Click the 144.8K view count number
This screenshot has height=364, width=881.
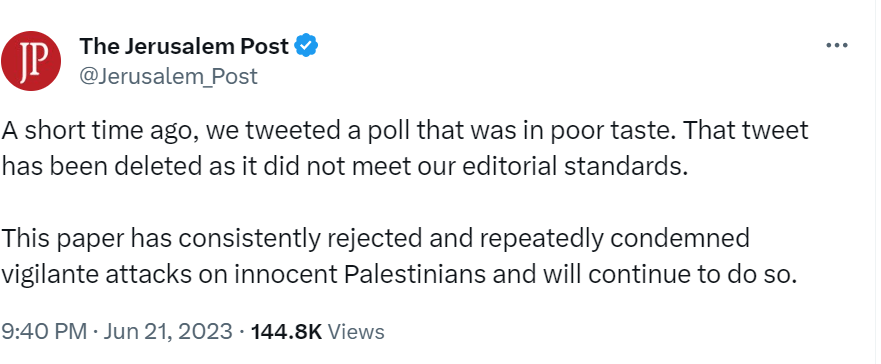[x=286, y=331]
